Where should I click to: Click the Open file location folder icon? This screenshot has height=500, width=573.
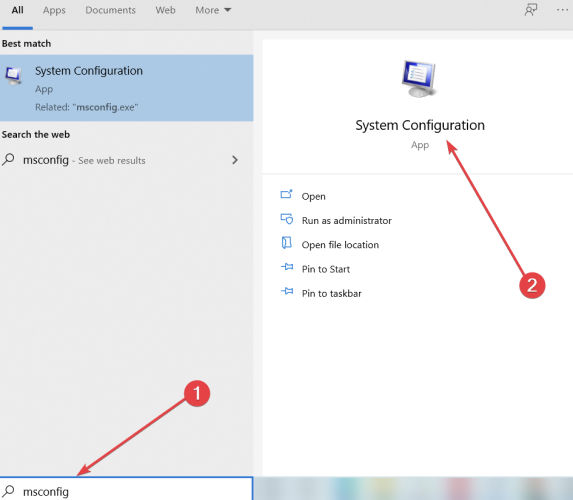pos(286,243)
